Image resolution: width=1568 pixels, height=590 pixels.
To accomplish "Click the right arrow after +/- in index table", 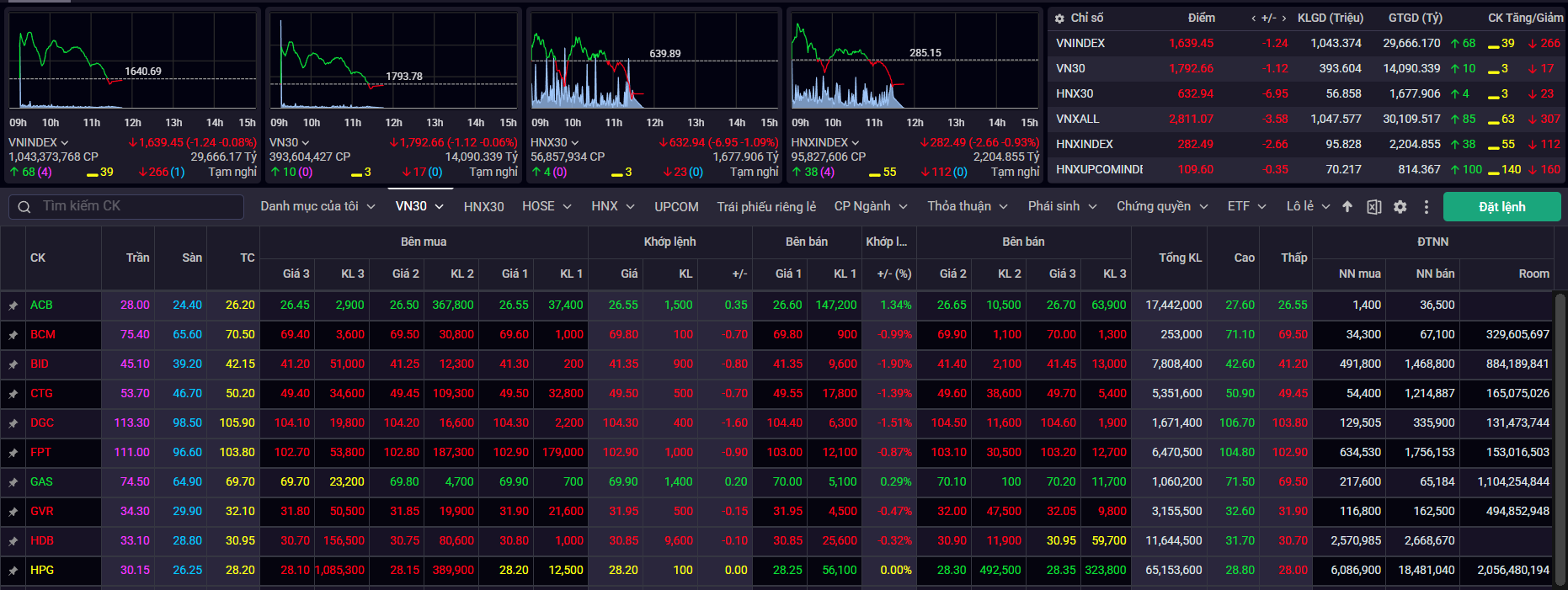I will [1283, 19].
